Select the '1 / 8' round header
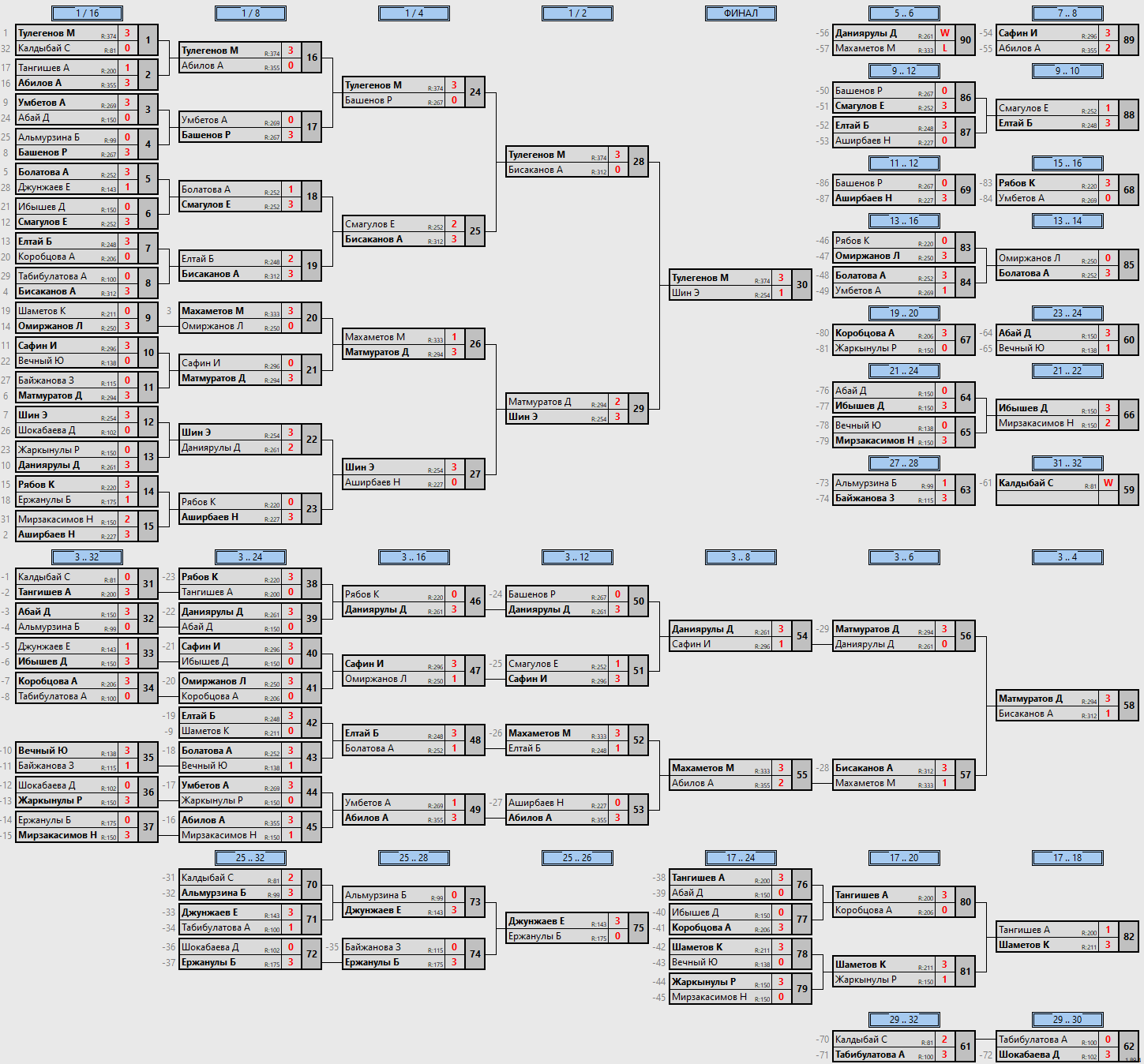Screen dimensions: 1144x1064 click(250, 13)
